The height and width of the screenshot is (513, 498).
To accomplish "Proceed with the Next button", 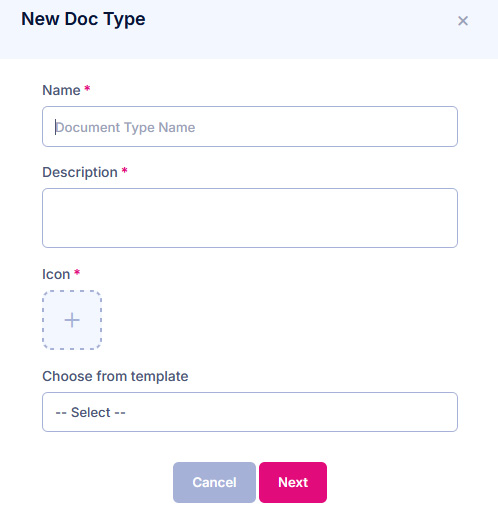I will pos(293,482).
